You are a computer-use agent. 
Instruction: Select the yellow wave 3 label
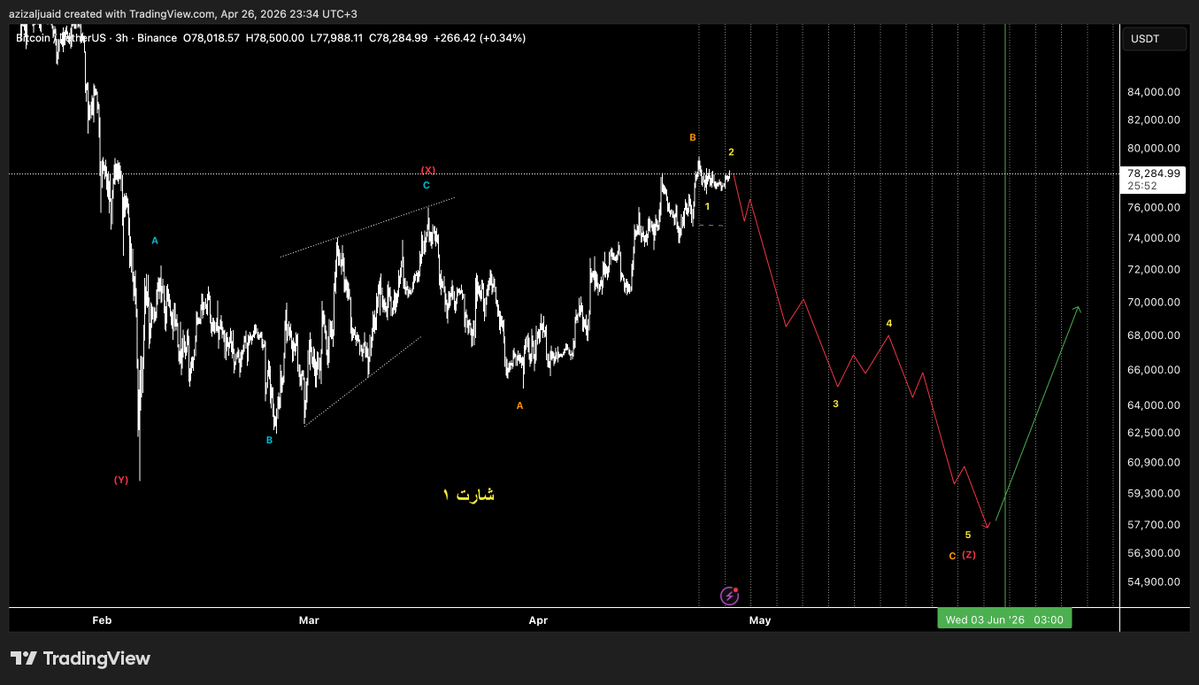click(x=836, y=404)
